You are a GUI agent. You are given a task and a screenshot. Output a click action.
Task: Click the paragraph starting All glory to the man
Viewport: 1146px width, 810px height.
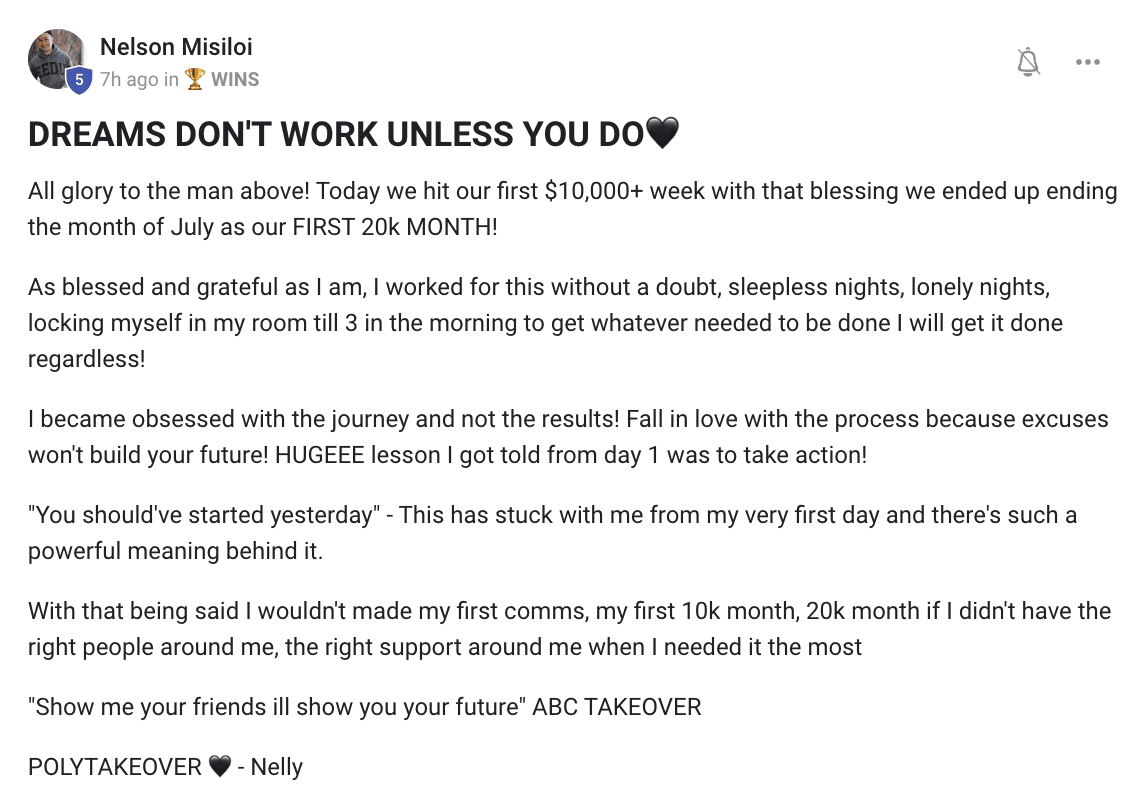pos(572,209)
